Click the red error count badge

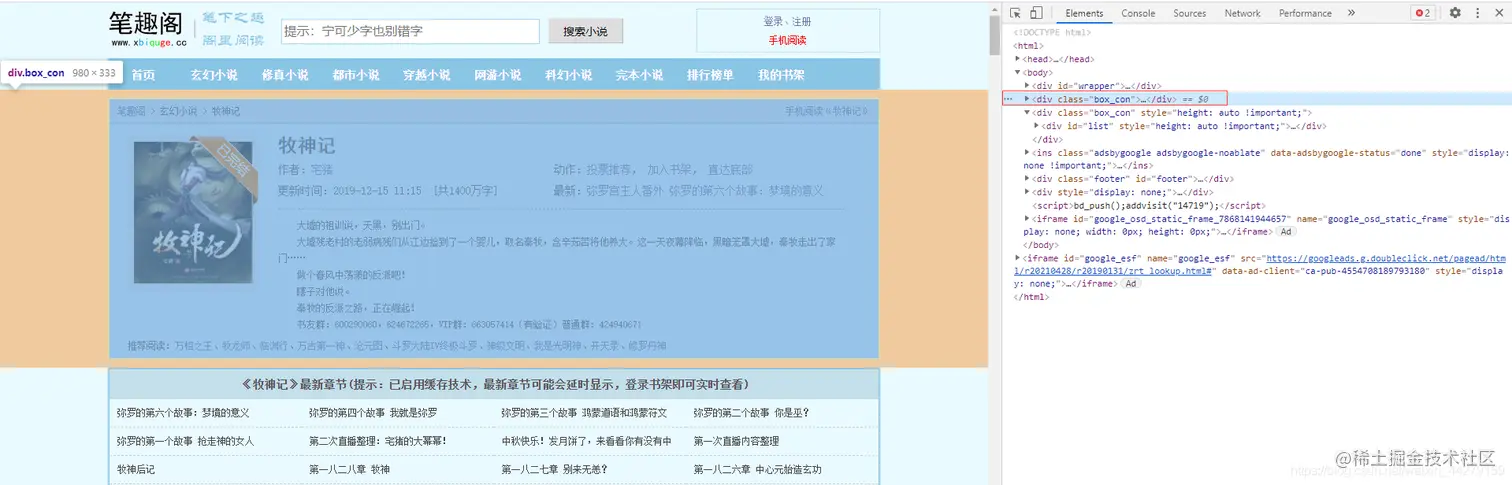click(x=1422, y=13)
